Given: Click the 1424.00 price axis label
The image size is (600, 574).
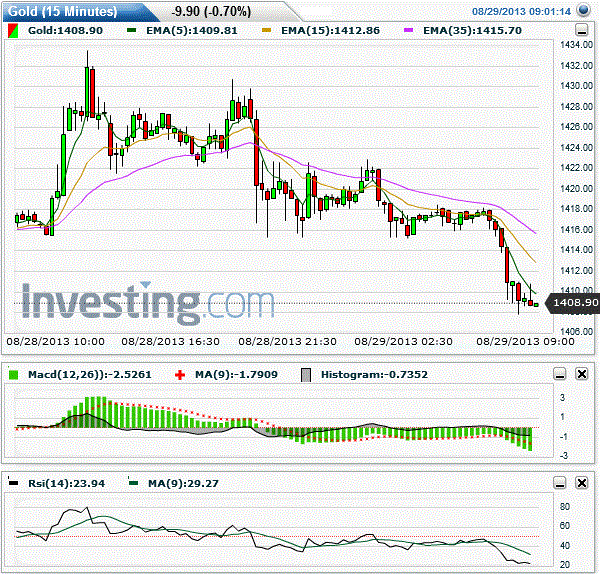Looking at the screenshot, I should 577,147.
